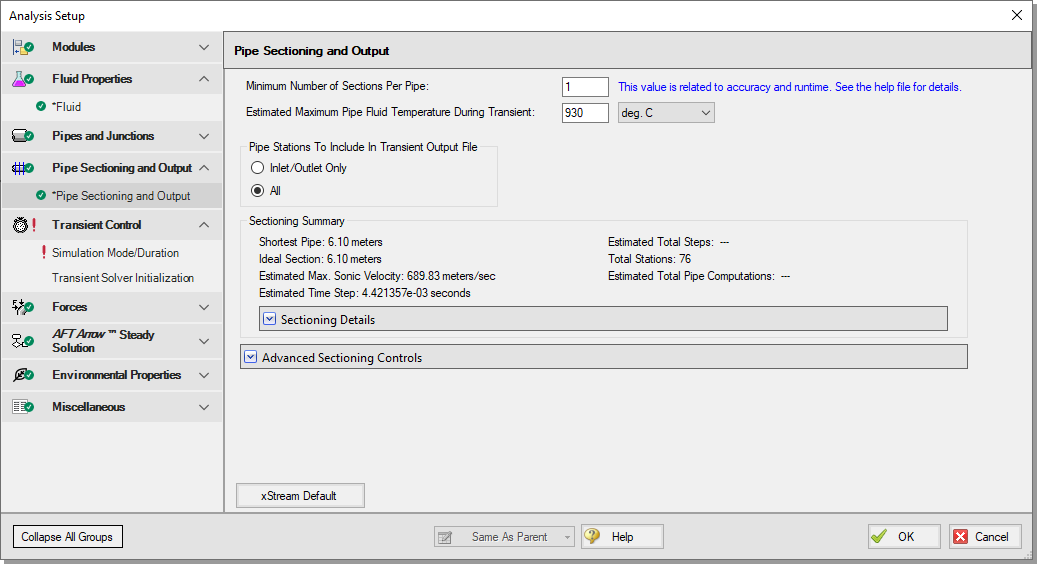Click the Forces group icon
Screen dimensions: 1037x564
tap(22, 307)
